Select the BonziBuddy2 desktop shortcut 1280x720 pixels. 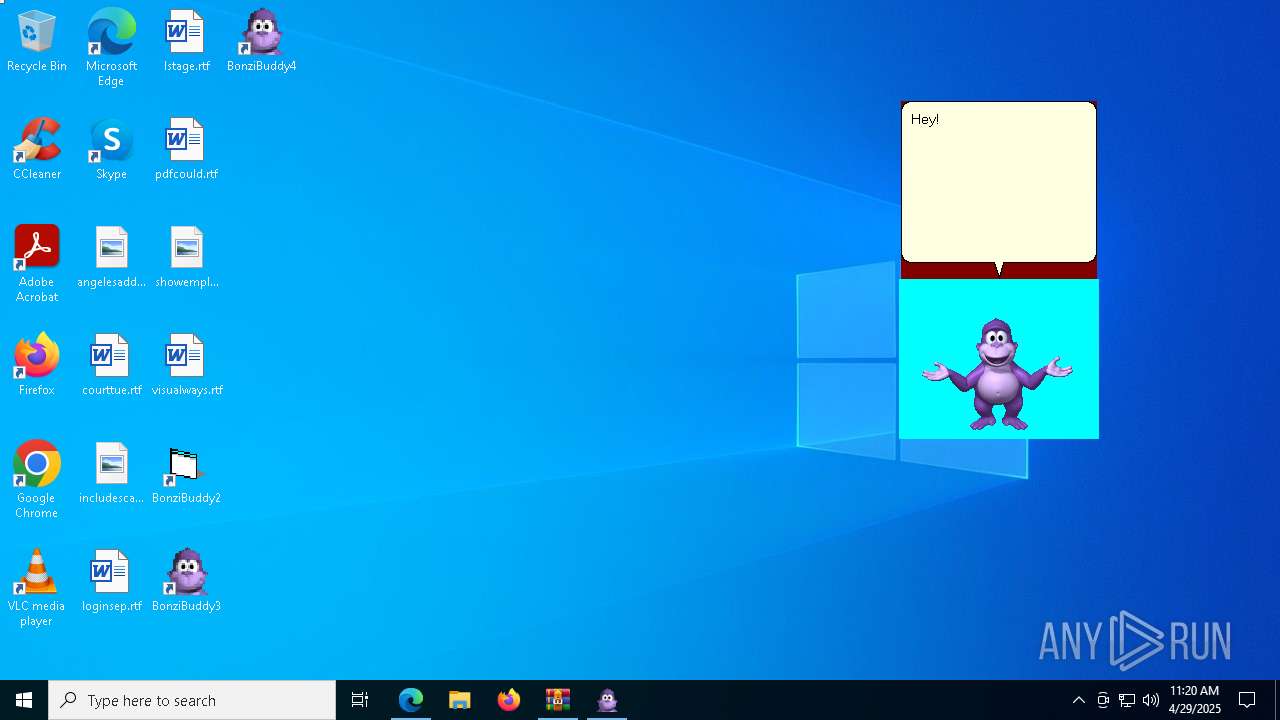pos(186,473)
